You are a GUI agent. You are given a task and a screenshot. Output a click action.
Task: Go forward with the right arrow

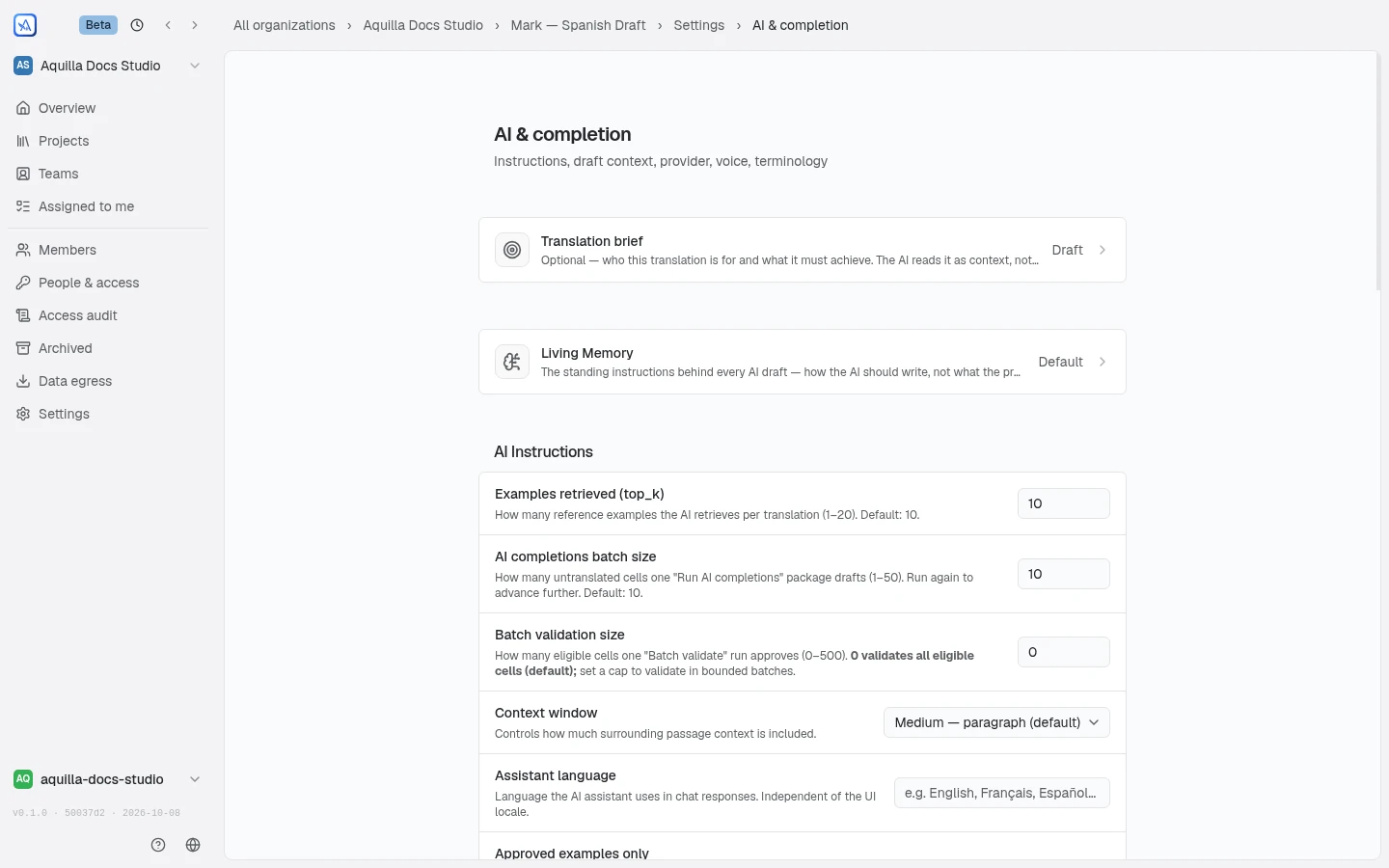point(195,25)
